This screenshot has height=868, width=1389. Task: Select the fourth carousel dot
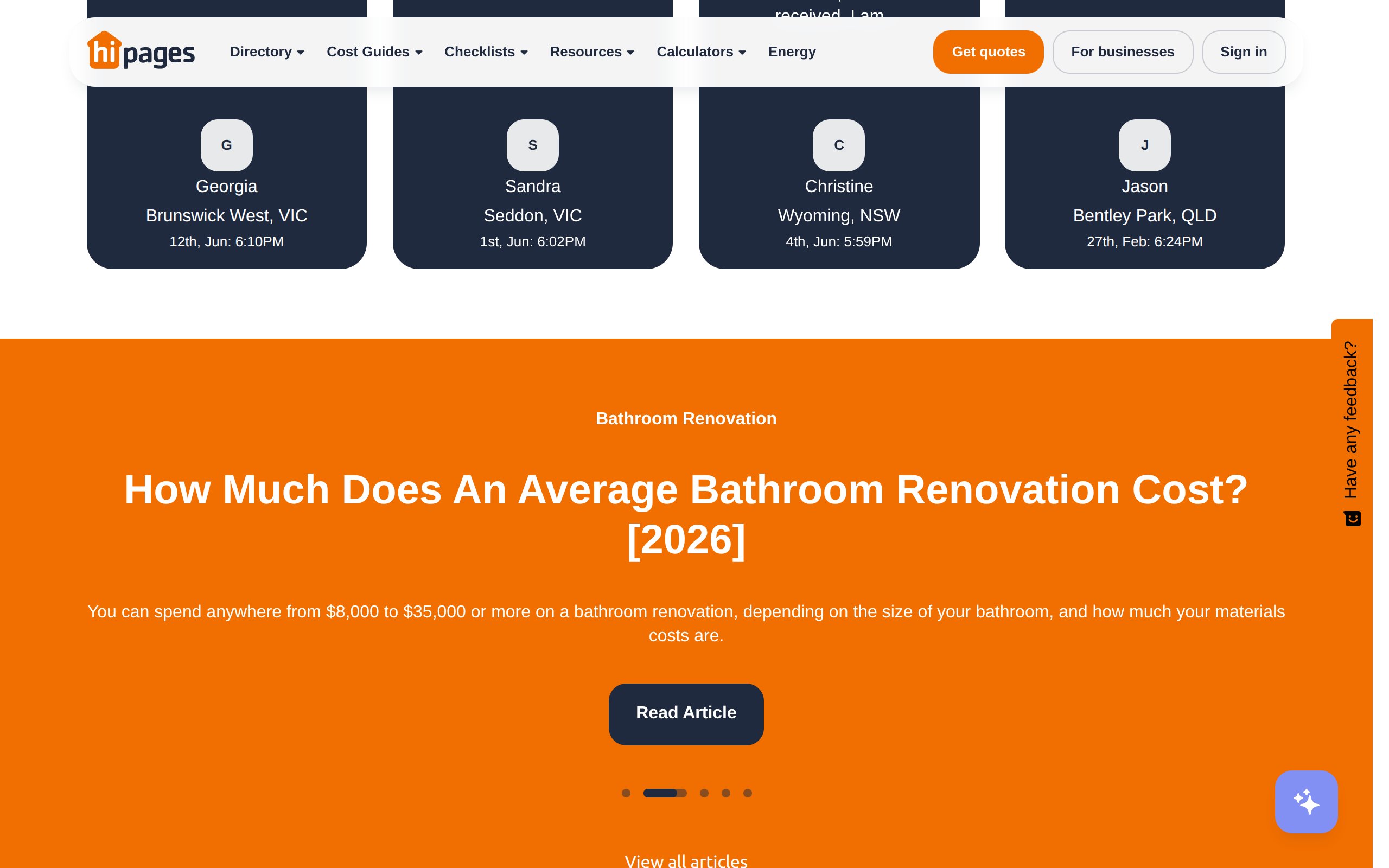725,793
